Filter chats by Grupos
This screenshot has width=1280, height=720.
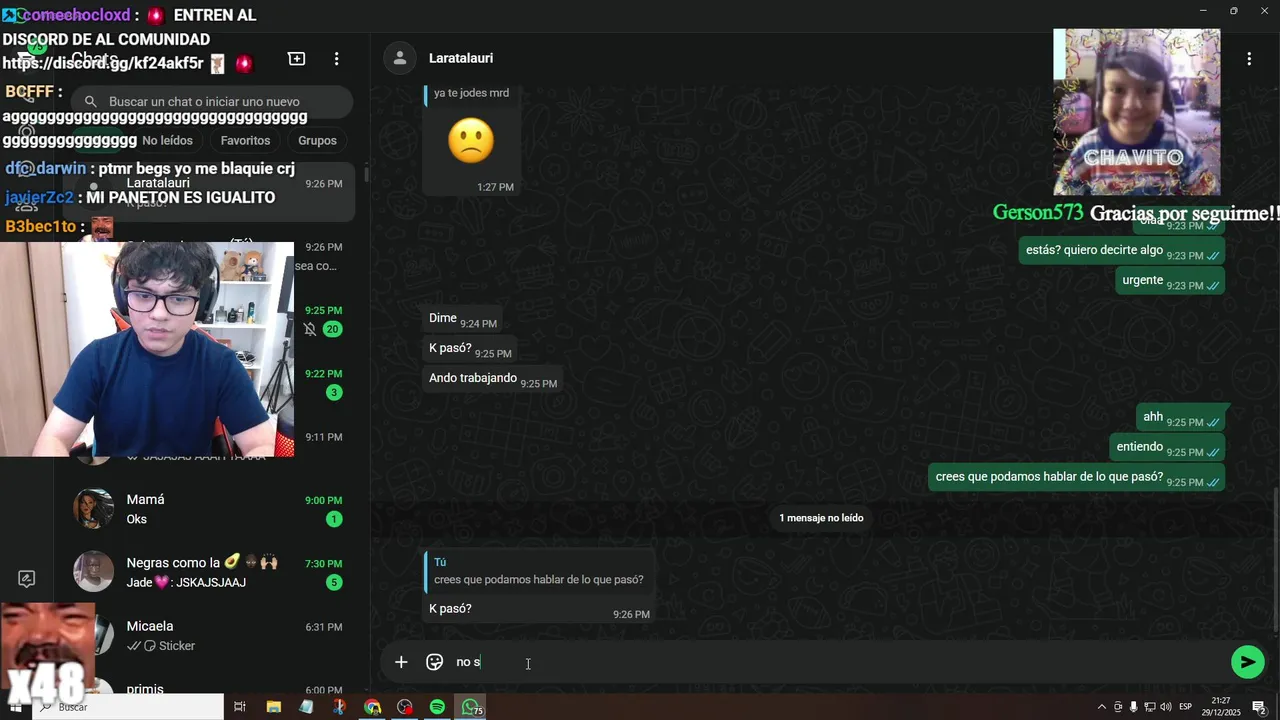tap(317, 141)
